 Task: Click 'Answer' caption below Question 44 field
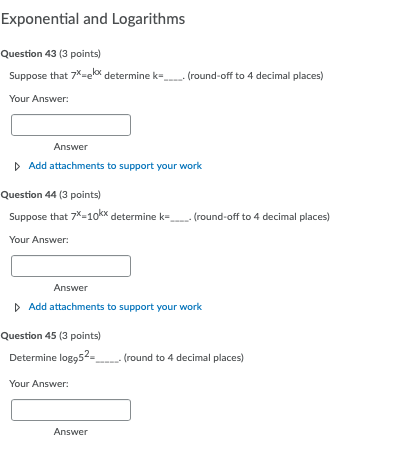(71, 288)
